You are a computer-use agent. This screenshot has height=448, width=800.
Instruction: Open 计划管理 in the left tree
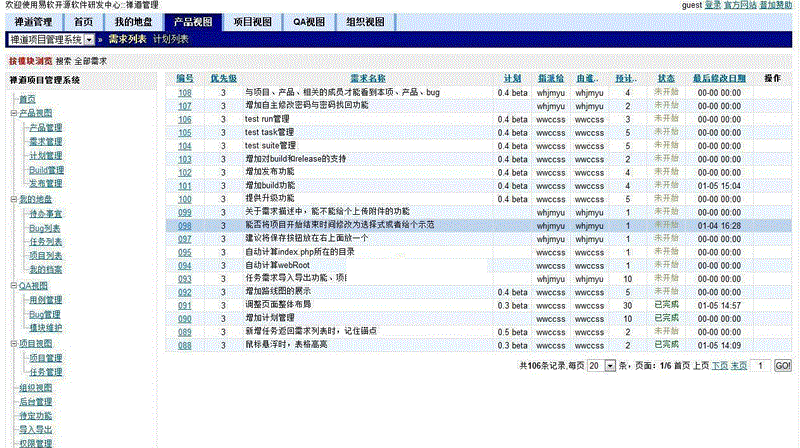pyautogui.click(x=45, y=156)
